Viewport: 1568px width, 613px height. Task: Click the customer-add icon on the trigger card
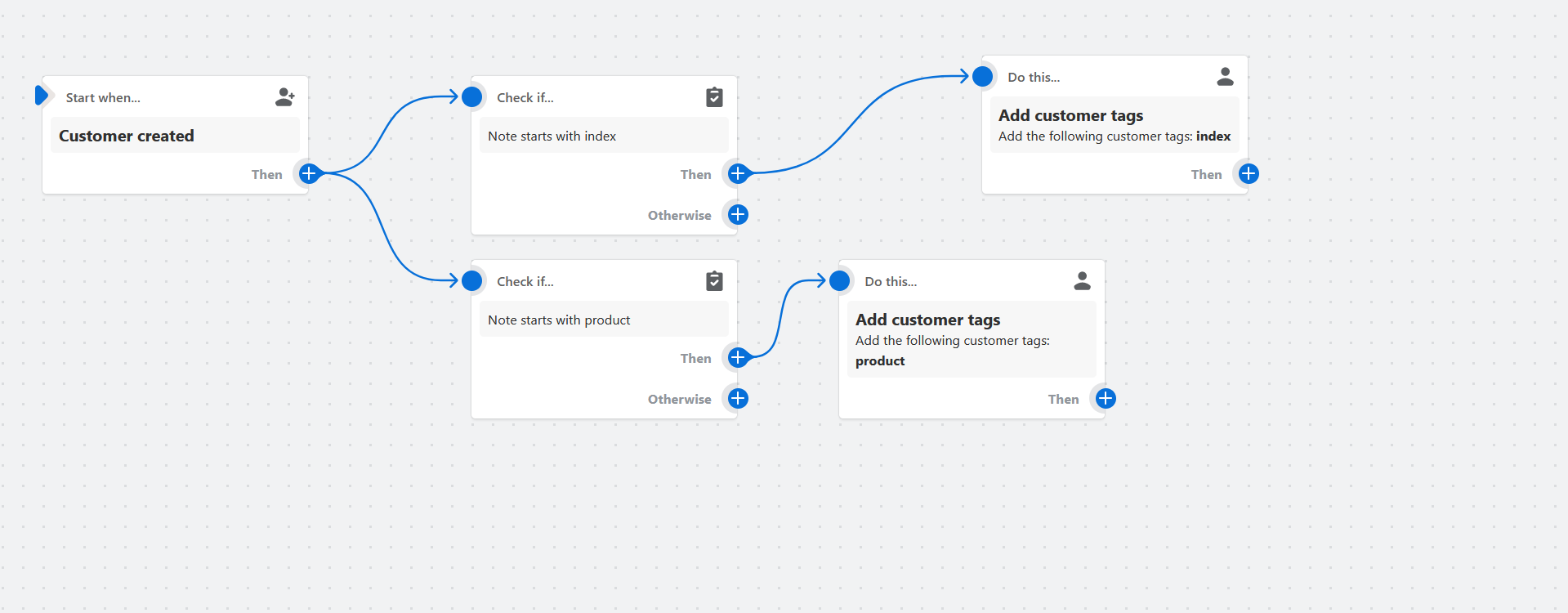point(284,97)
